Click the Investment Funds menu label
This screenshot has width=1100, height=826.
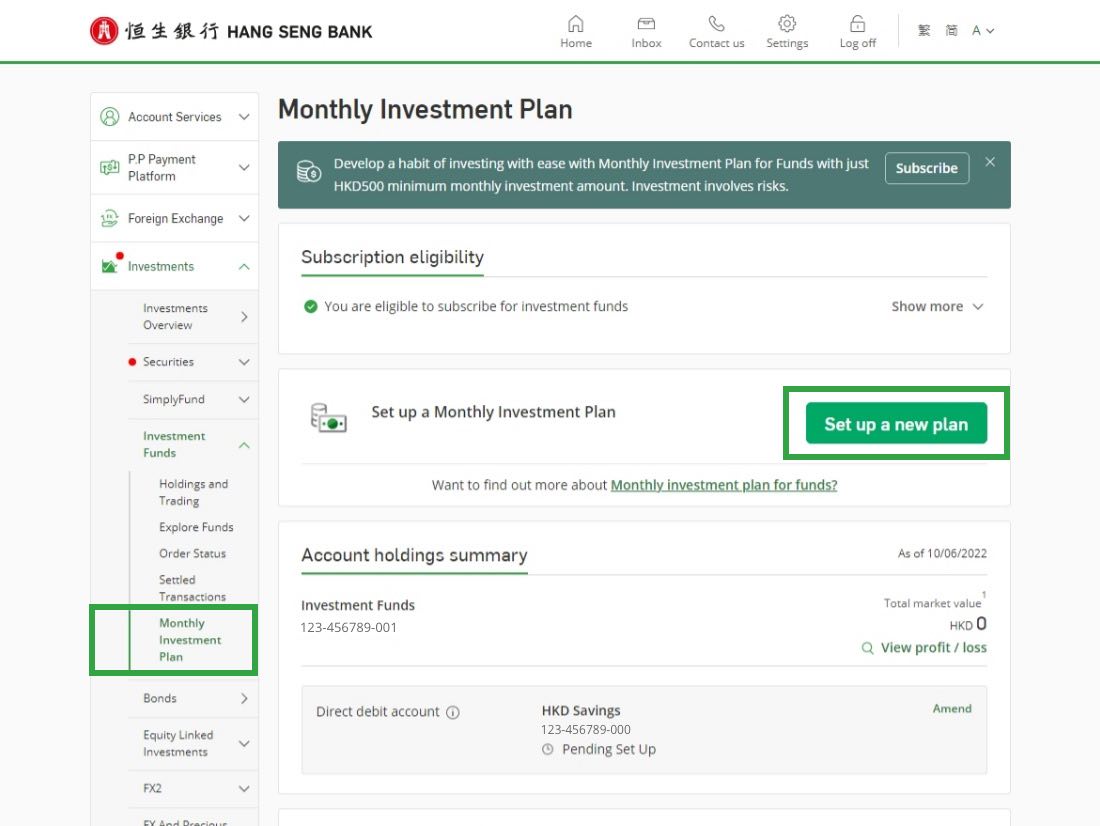pyautogui.click(x=174, y=444)
